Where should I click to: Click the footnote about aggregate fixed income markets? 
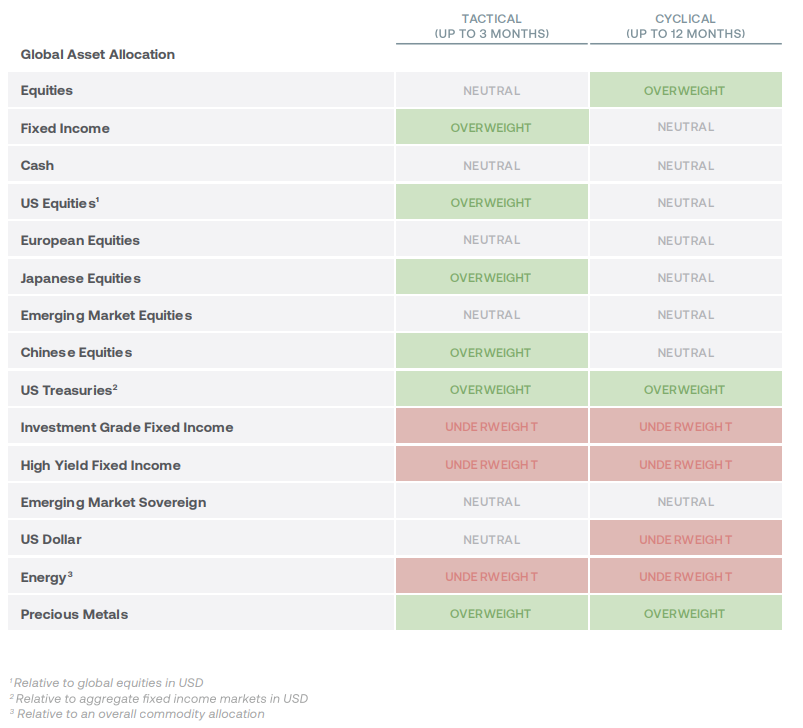click(158, 698)
